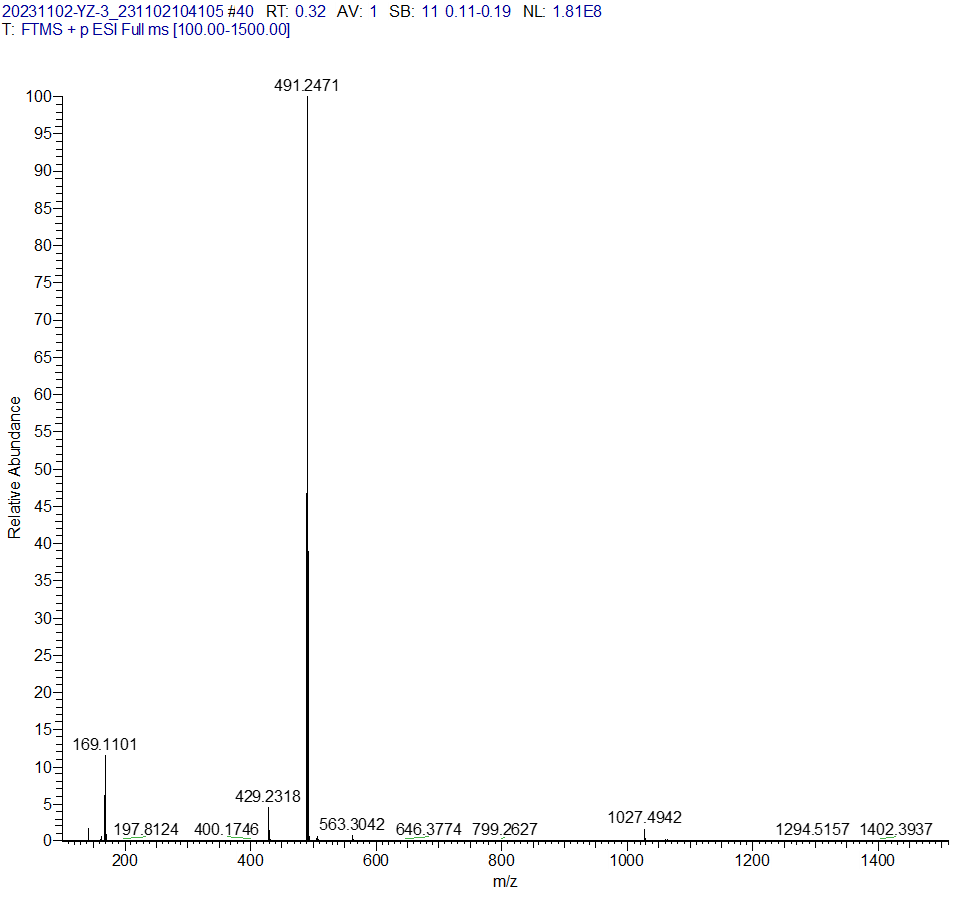Click the file name 20231102-YZ-3_231102104105 in header
The height and width of the screenshot is (897, 975).
[x=113, y=12]
